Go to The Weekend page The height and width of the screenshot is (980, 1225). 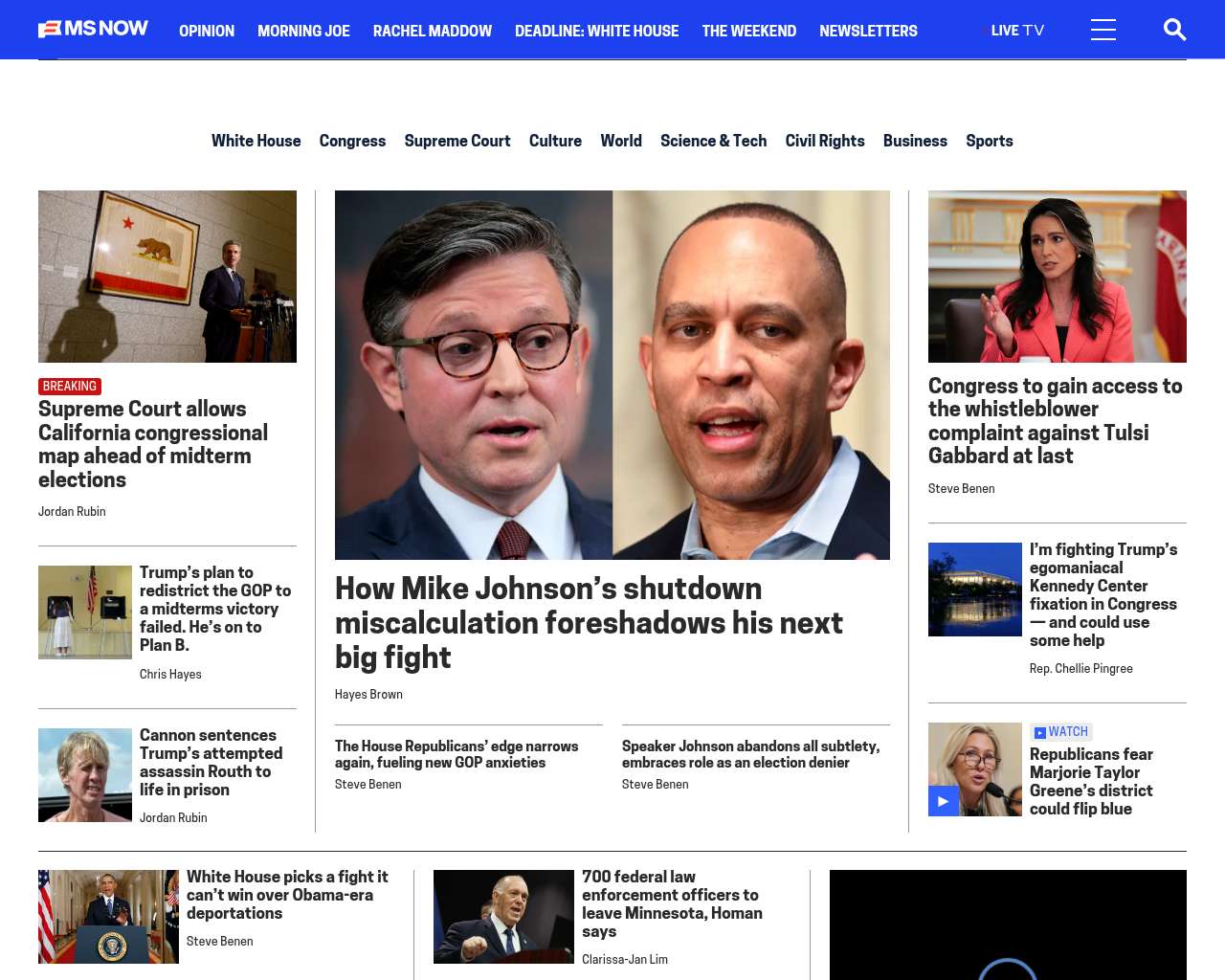click(748, 31)
